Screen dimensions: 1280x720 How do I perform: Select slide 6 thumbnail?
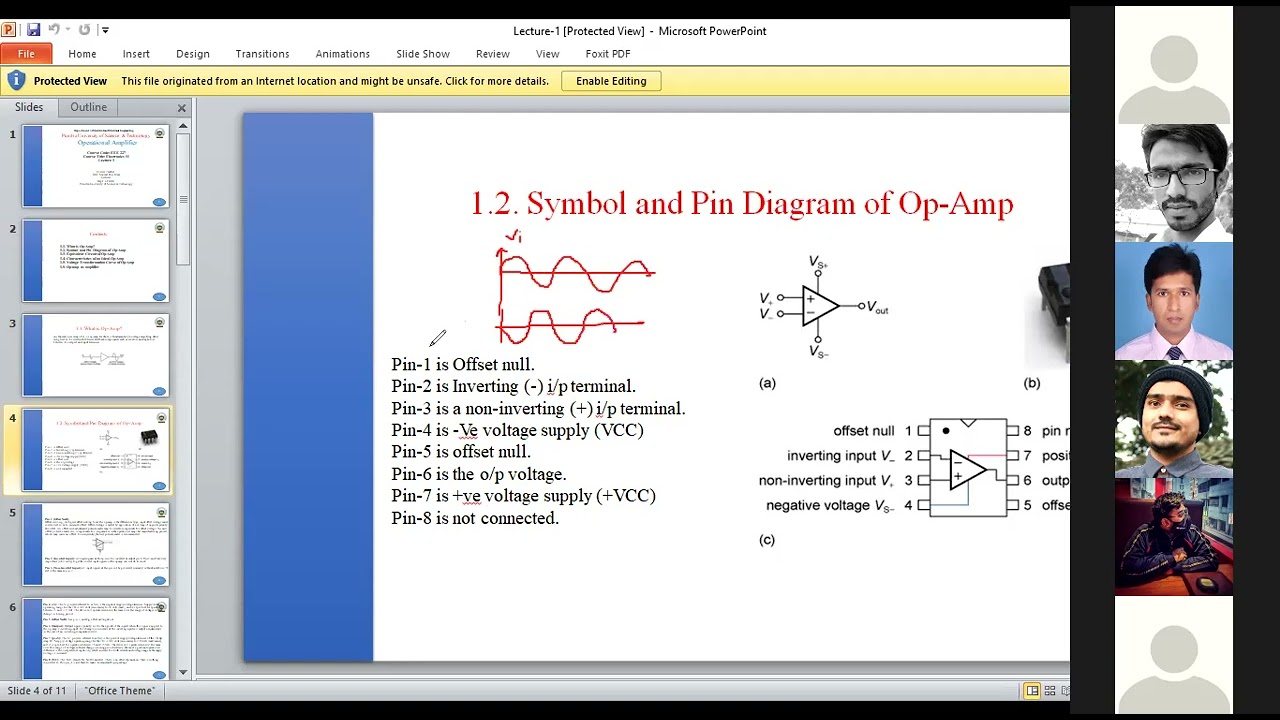pos(96,639)
